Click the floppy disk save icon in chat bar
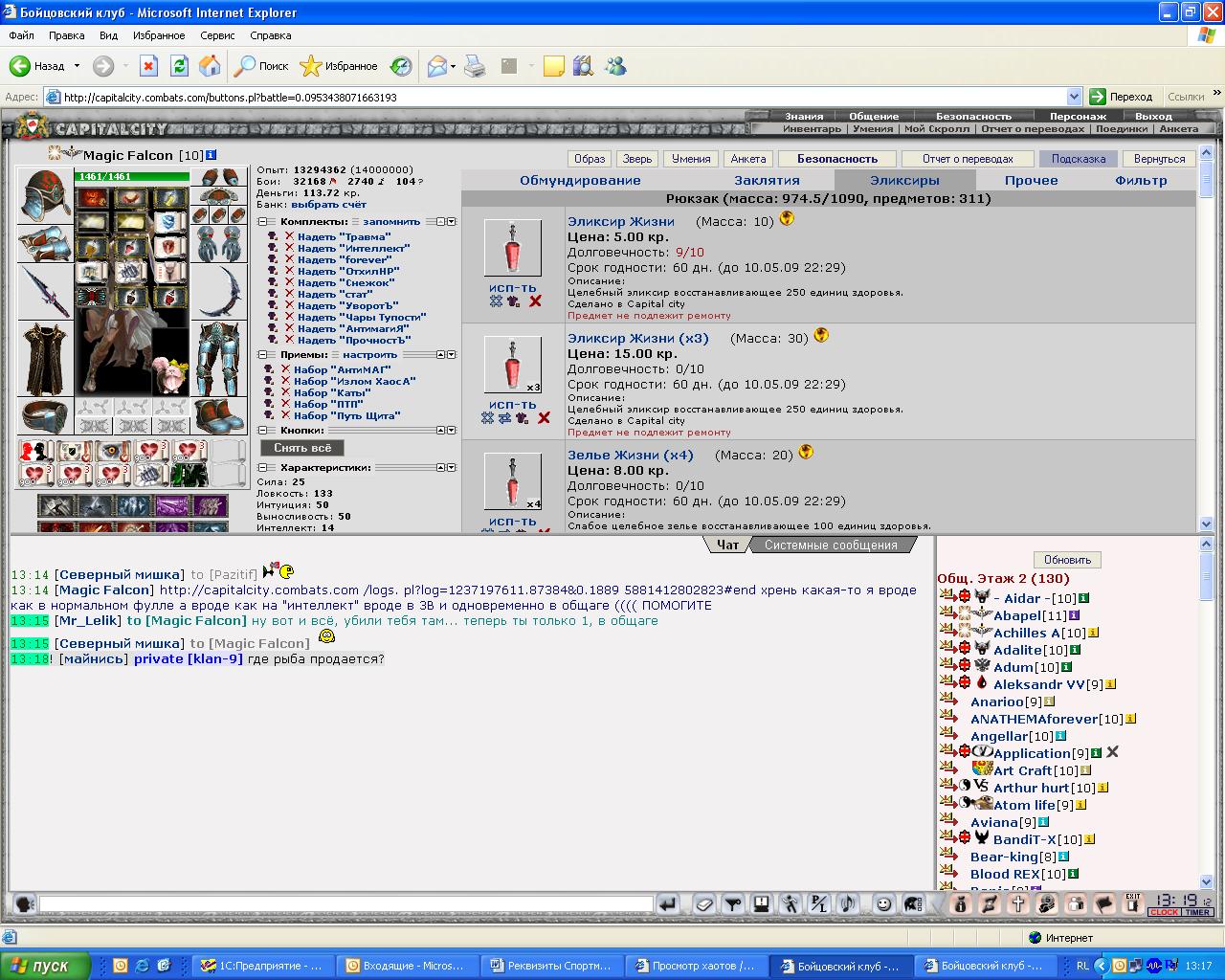Viewport: 1225px width, 980px height. 761,903
